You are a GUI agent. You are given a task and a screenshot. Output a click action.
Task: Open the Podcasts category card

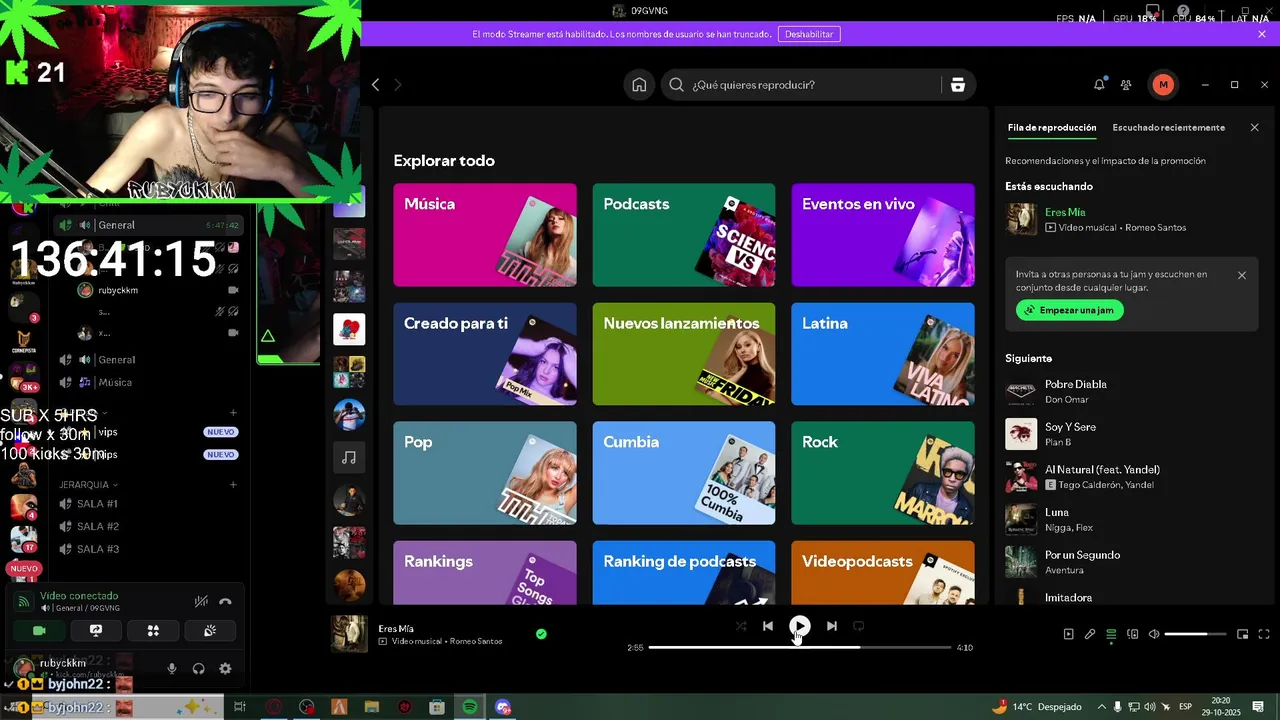coord(684,235)
